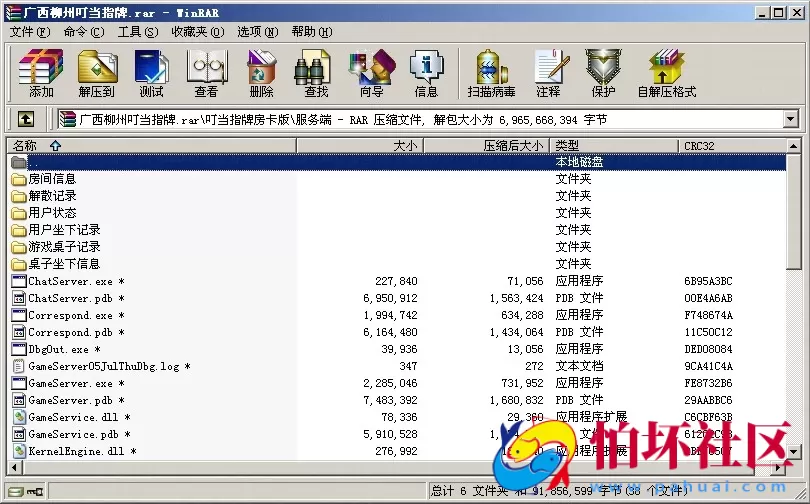This screenshot has height=504, width=810.
Task: Select the GameService.dll file icon
Action: pos(19,417)
